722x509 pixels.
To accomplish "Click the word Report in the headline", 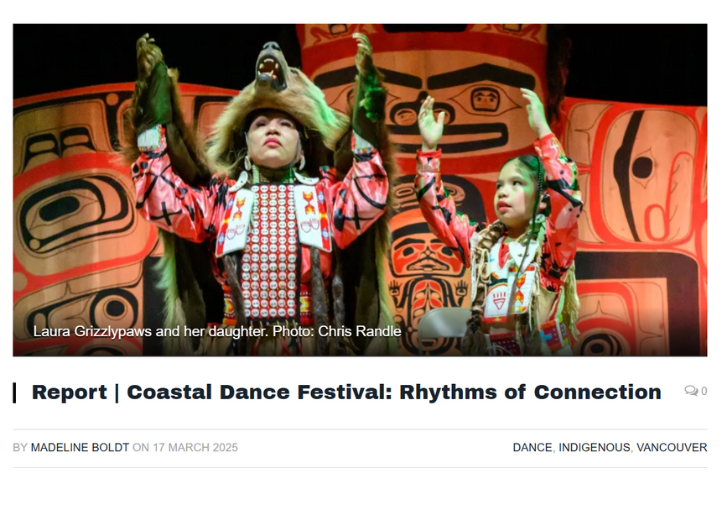I will point(69,392).
